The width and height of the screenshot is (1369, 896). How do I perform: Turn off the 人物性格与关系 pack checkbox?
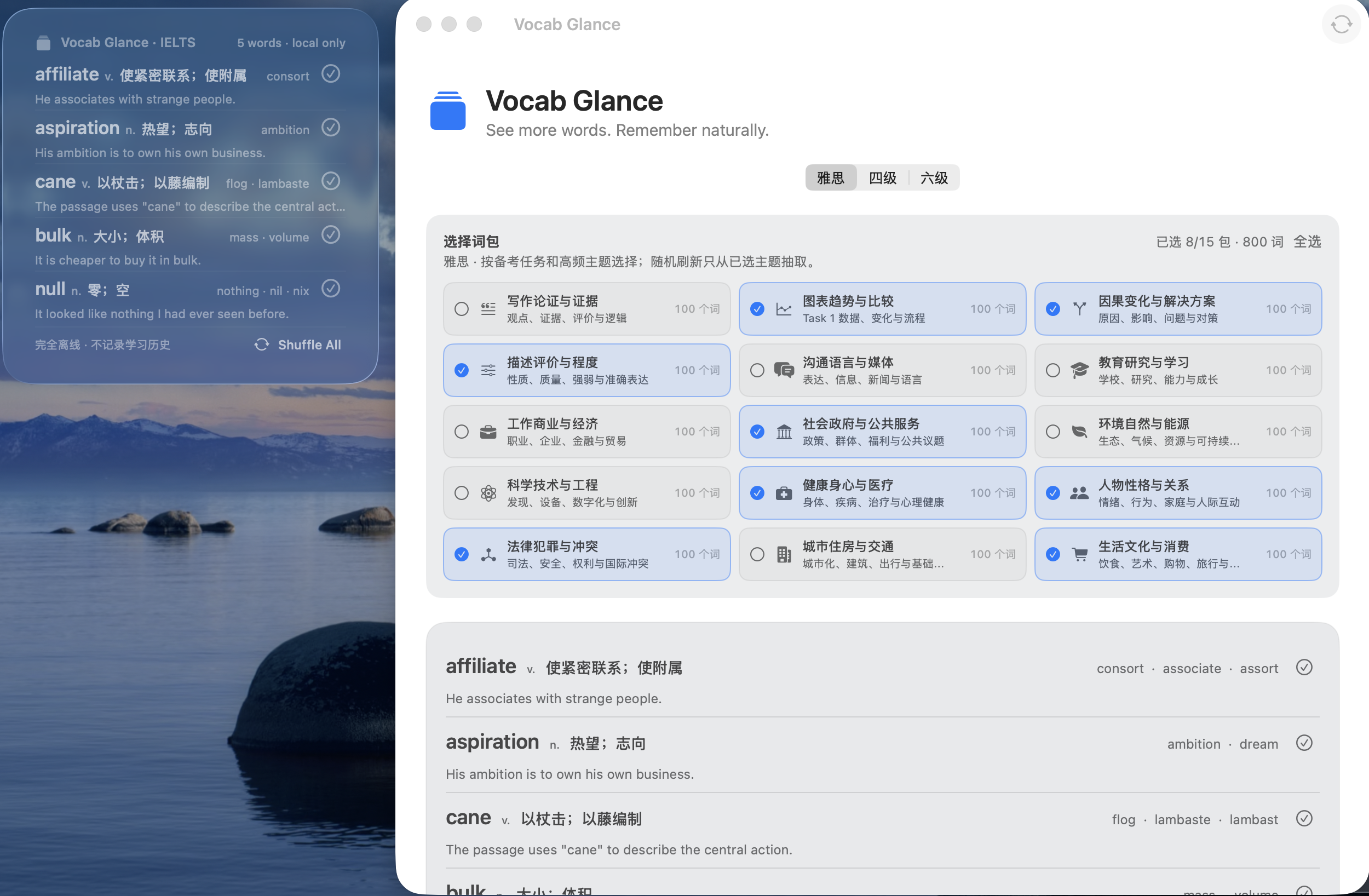click(x=1052, y=492)
